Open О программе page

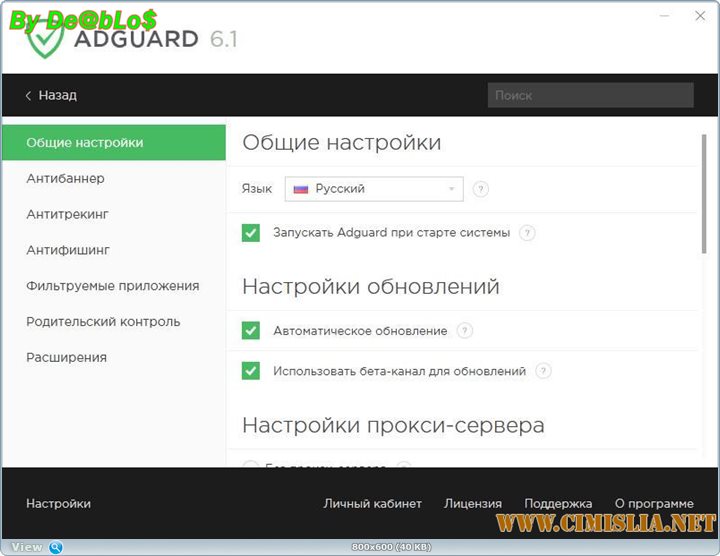click(x=654, y=504)
